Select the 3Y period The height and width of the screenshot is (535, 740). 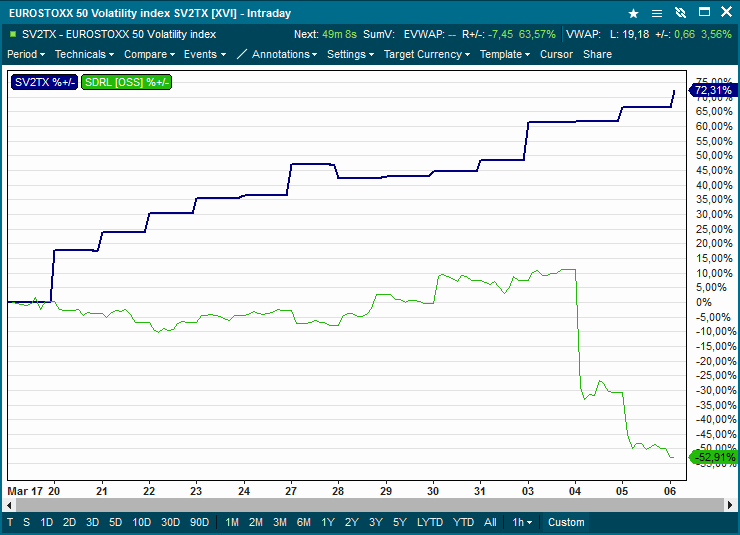pyautogui.click(x=376, y=522)
